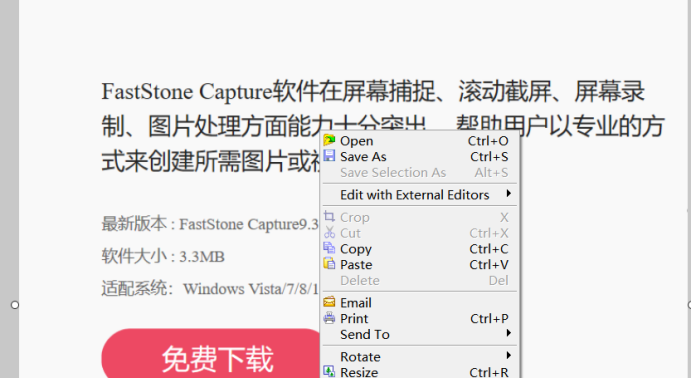The height and width of the screenshot is (378, 692).
Task: Choose Copy from the context menu
Action: [x=420, y=249]
